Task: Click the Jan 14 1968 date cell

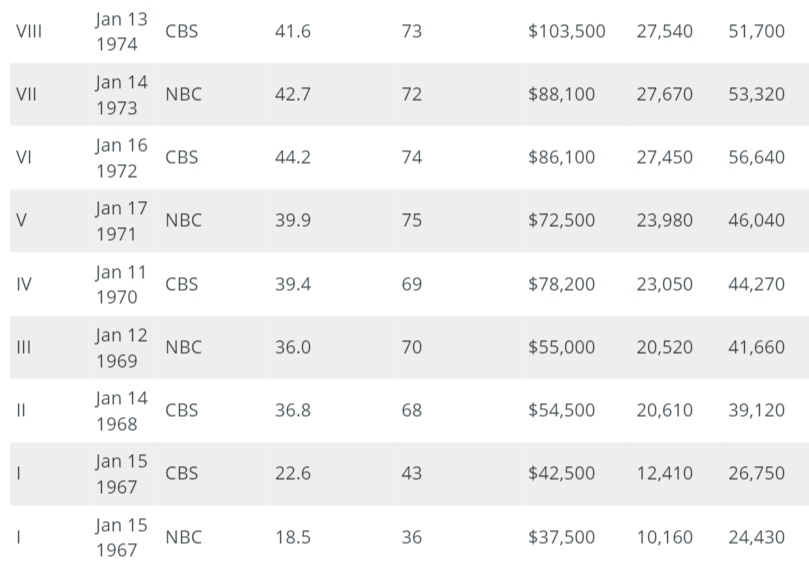Action: tap(121, 411)
